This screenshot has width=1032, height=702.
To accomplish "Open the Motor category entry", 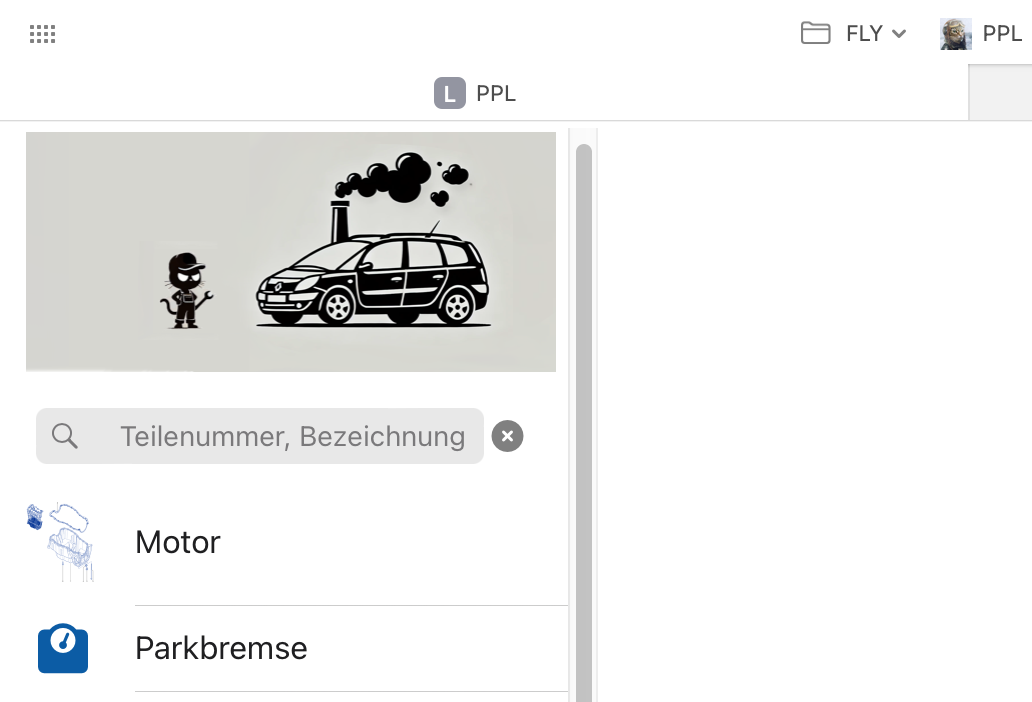I will 297,542.
